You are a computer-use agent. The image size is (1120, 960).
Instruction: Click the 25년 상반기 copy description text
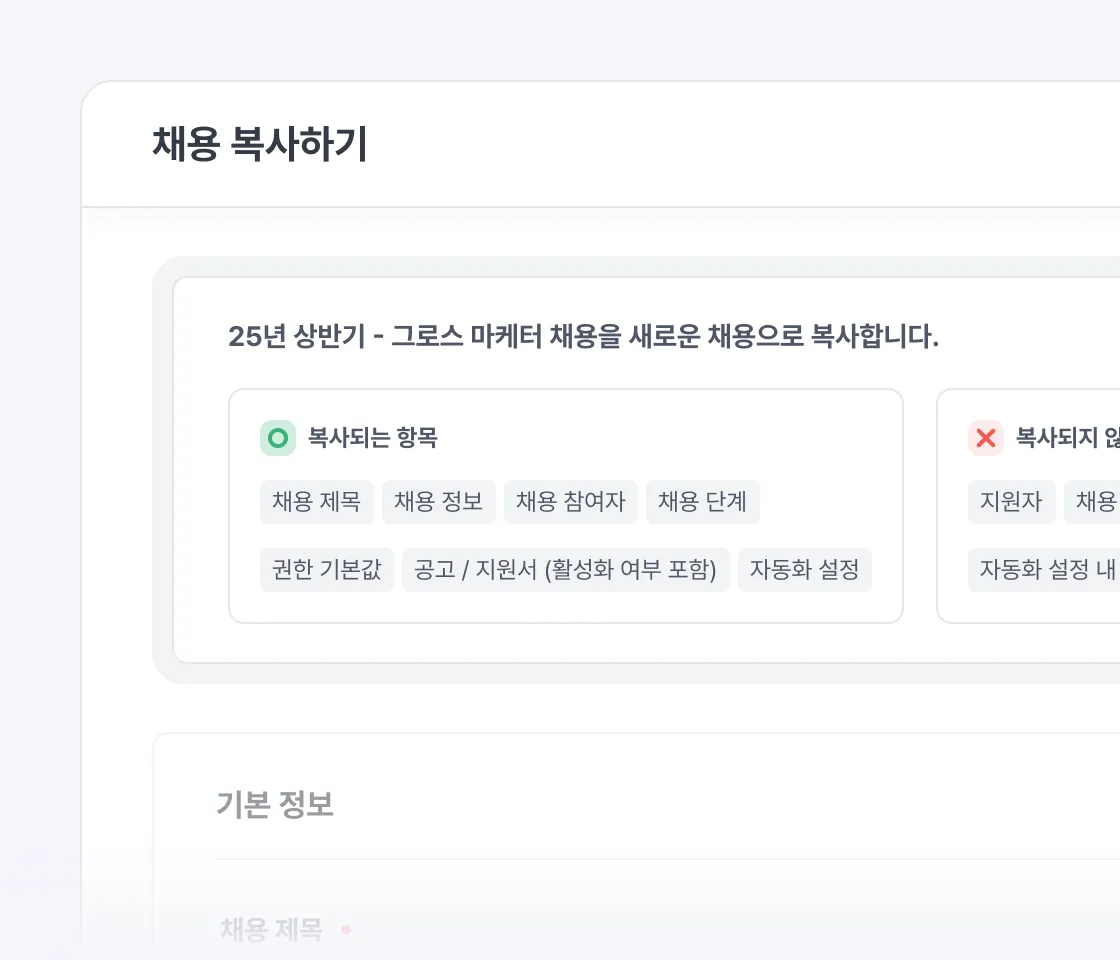(584, 336)
